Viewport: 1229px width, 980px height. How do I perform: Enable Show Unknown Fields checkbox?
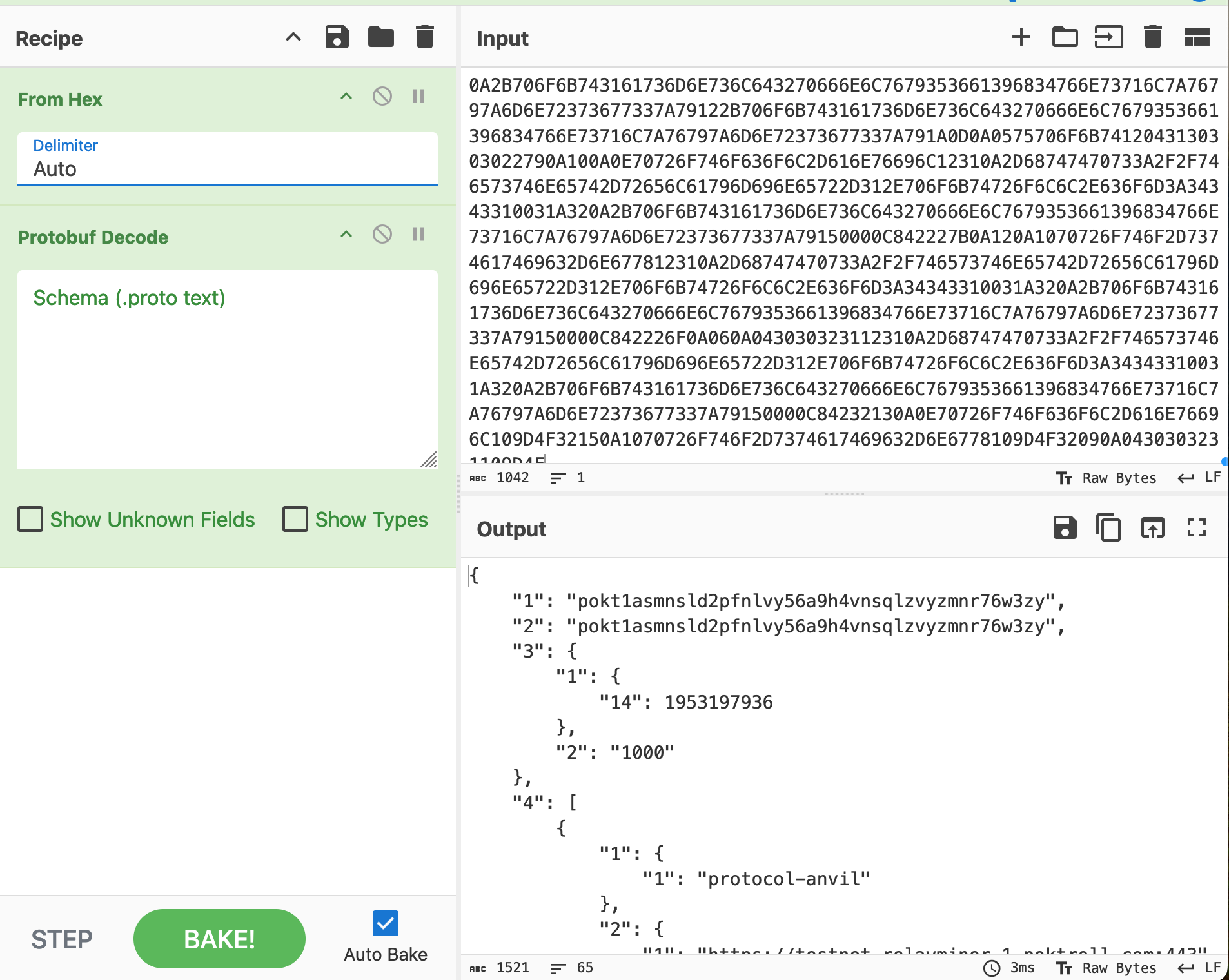pyautogui.click(x=30, y=519)
